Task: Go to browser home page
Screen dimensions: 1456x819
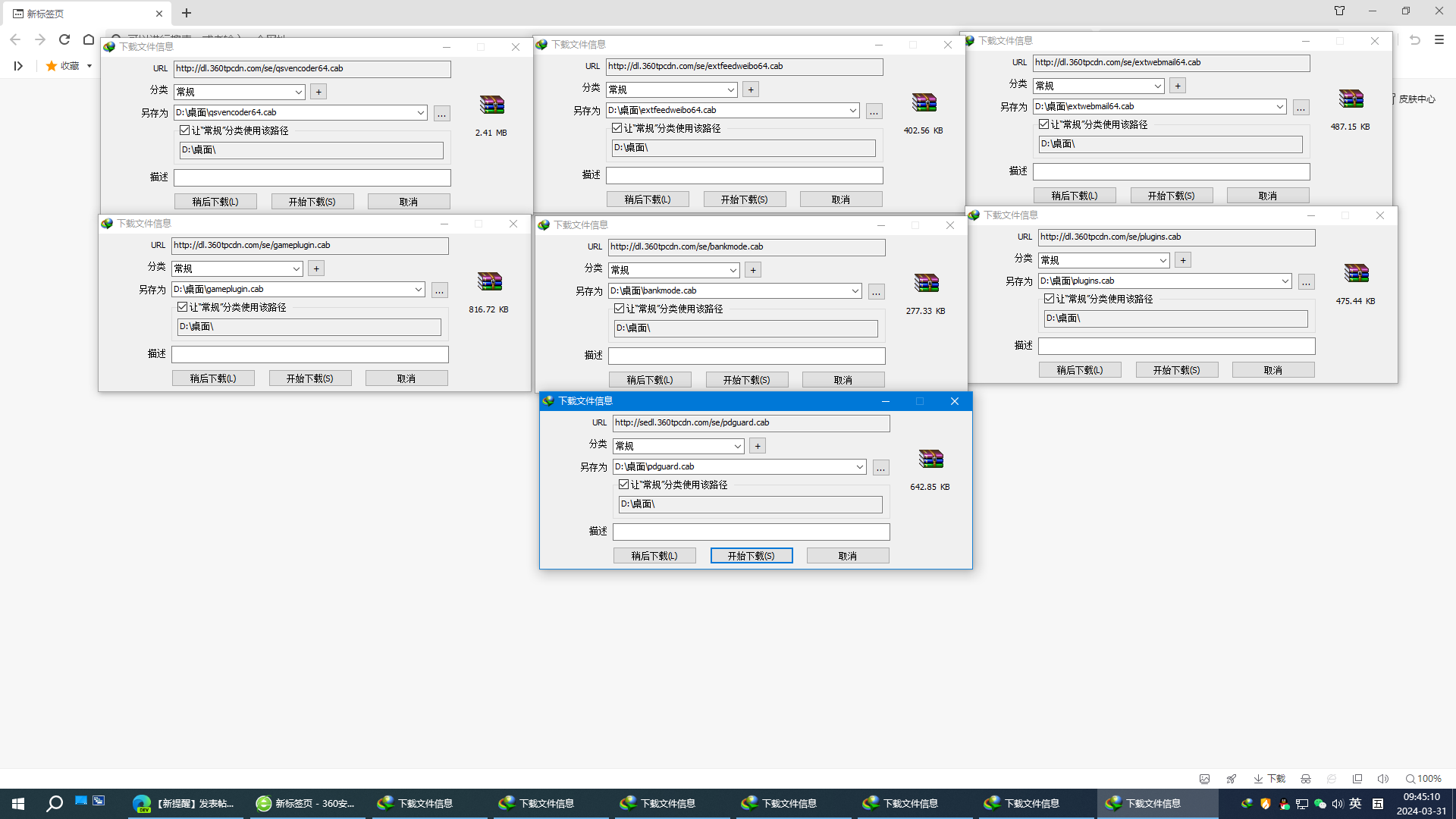Action: tap(89, 39)
